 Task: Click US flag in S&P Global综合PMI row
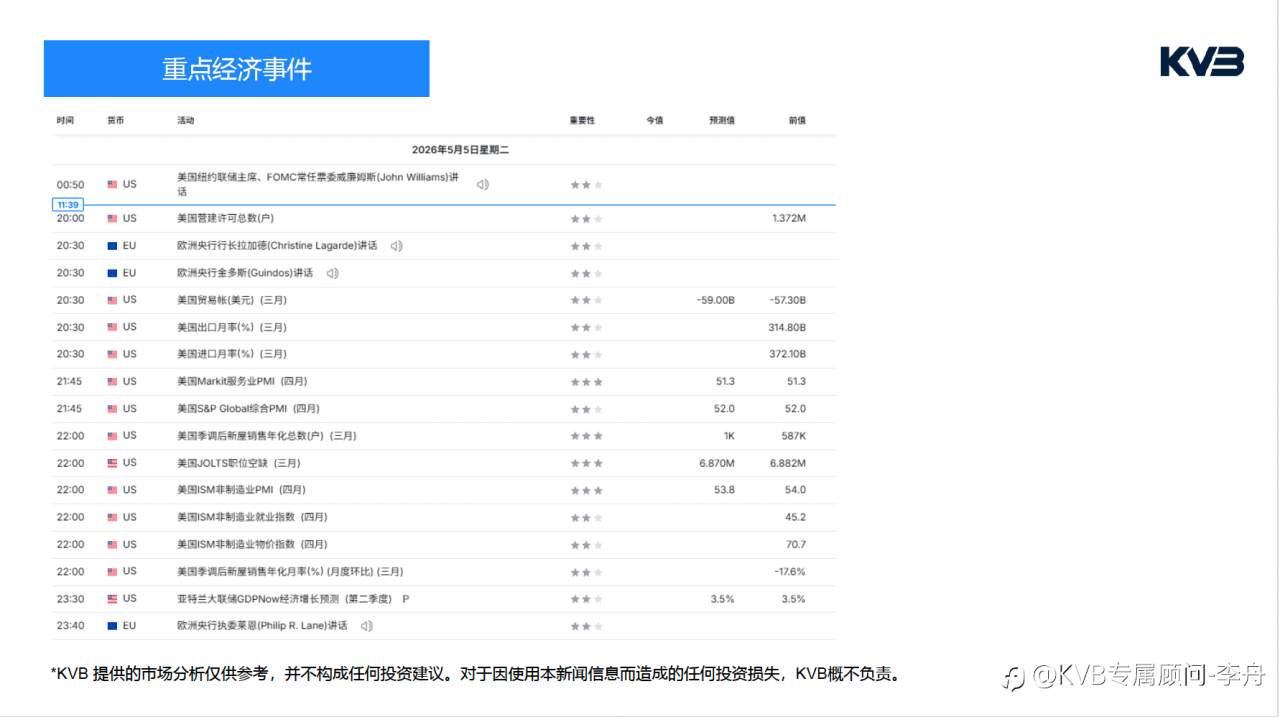click(x=113, y=408)
